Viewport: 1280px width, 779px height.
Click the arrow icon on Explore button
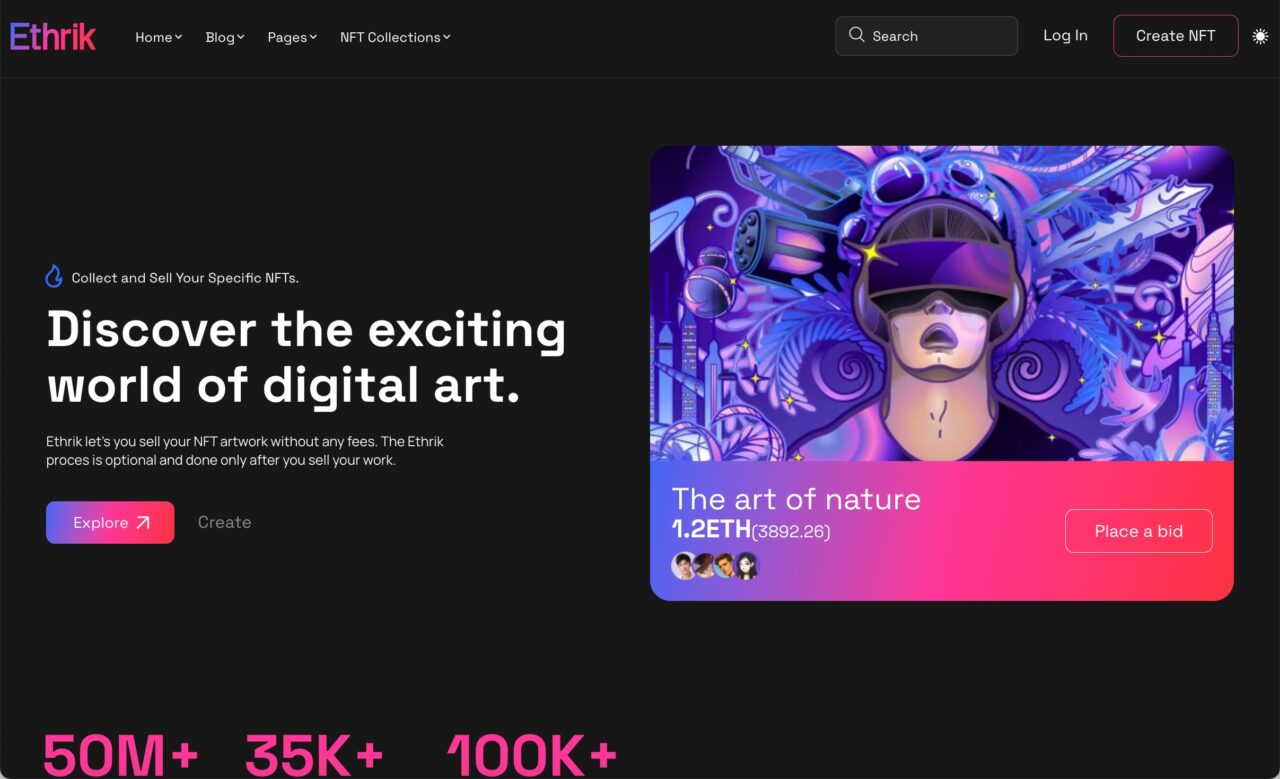[x=142, y=523]
